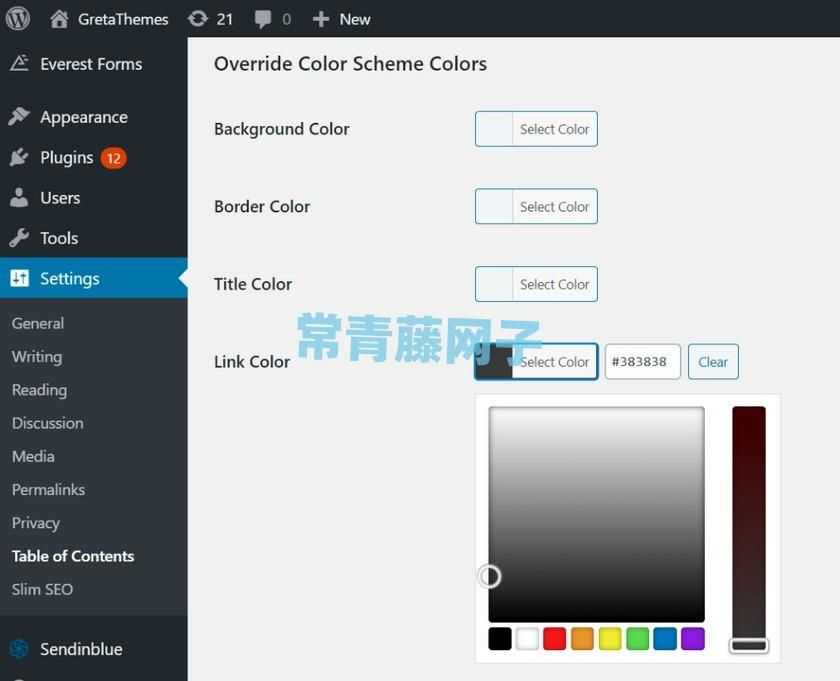Viewport: 840px width, 681px height.
Task: Click the Settings sliders icon
Action: click(x=19, y=278)
